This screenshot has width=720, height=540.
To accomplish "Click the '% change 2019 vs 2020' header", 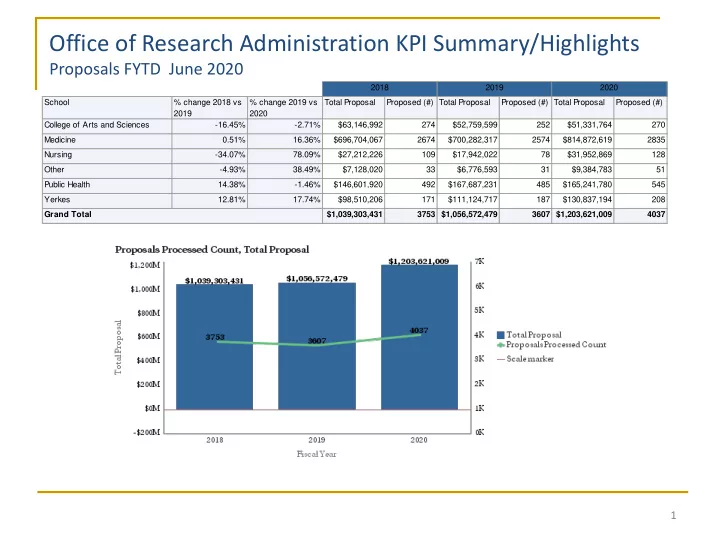I will click(x=283, y=108).
